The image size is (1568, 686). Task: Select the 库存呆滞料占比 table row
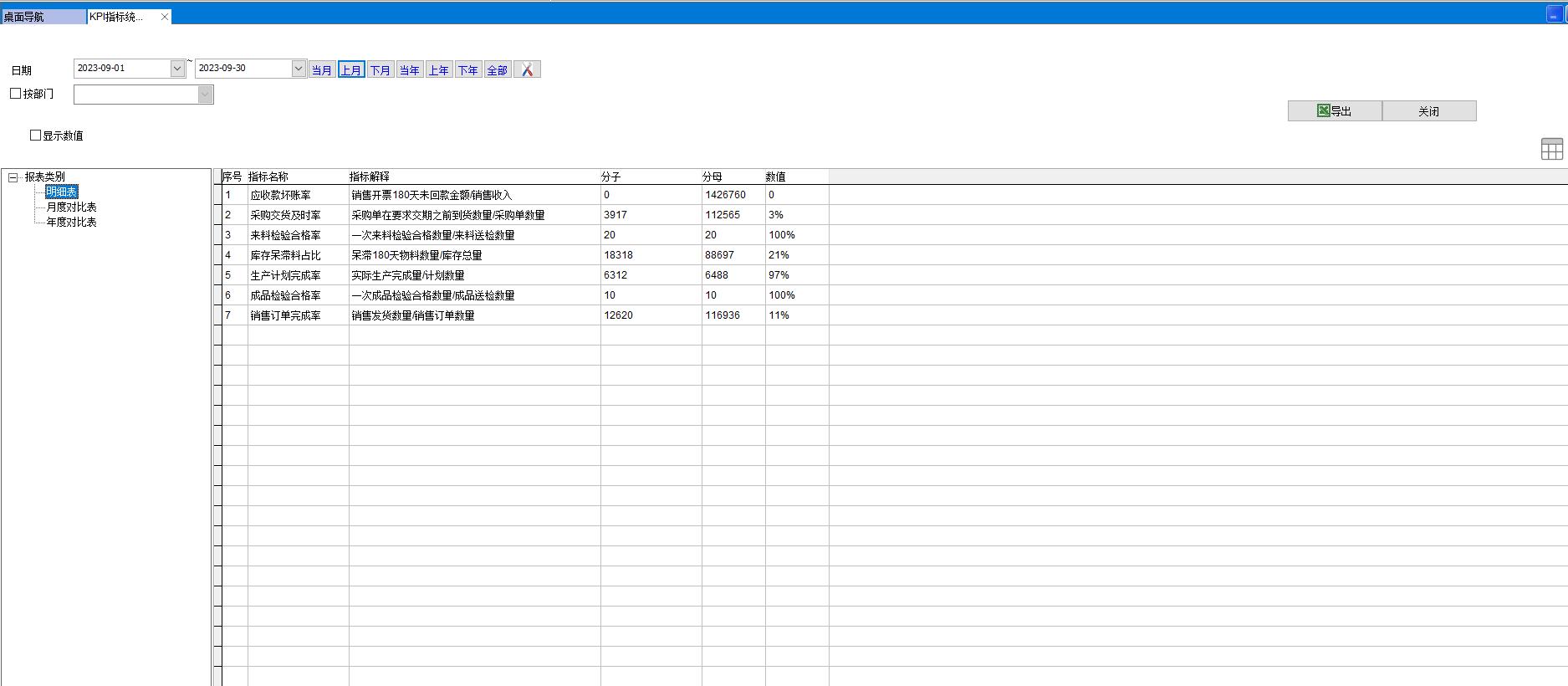[285, 255]
